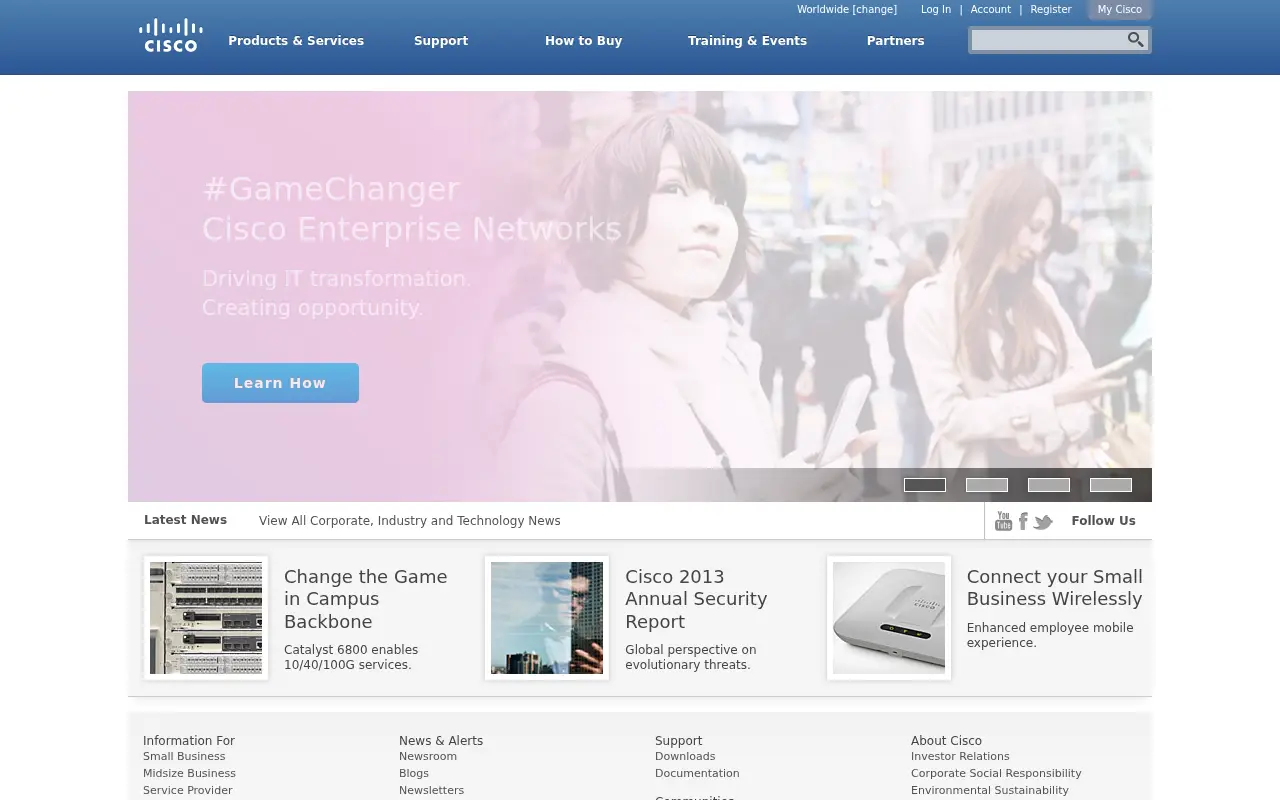Viewport: 1280px width, 800px height.
Task: Click the Learn How button
Action: point(280,383)
